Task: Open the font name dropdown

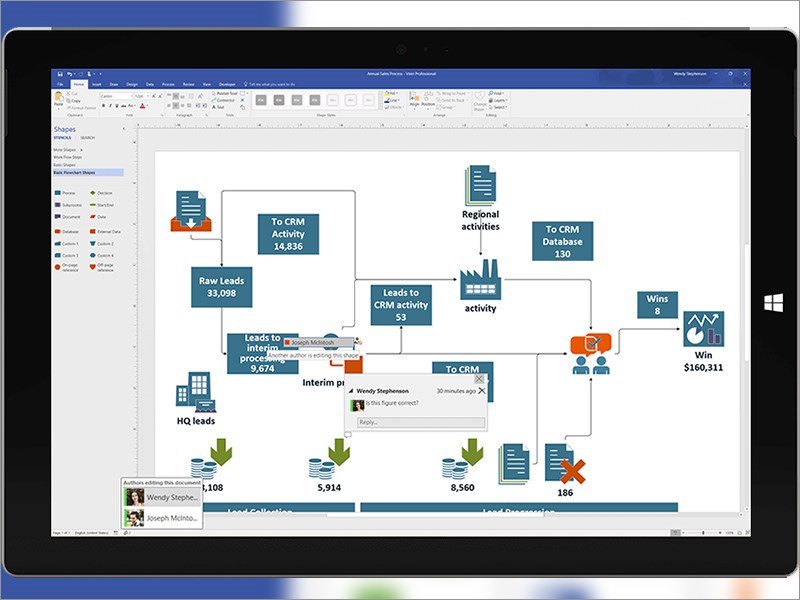Action: (117, 96)
